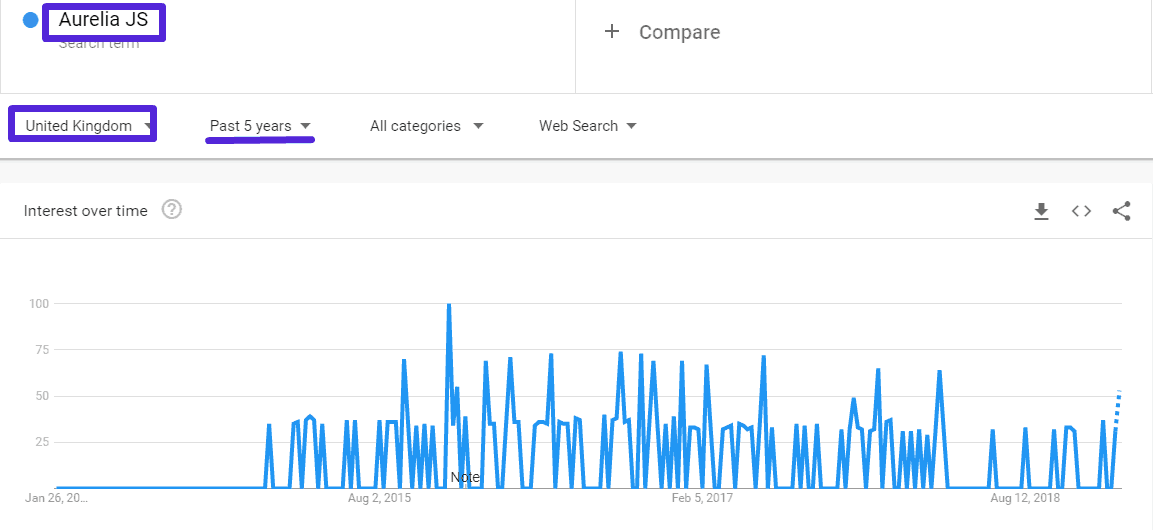1153x530 pixels.
Task: Click the Feb 5, 2017 axis label
Action: (x=701, y=497)
